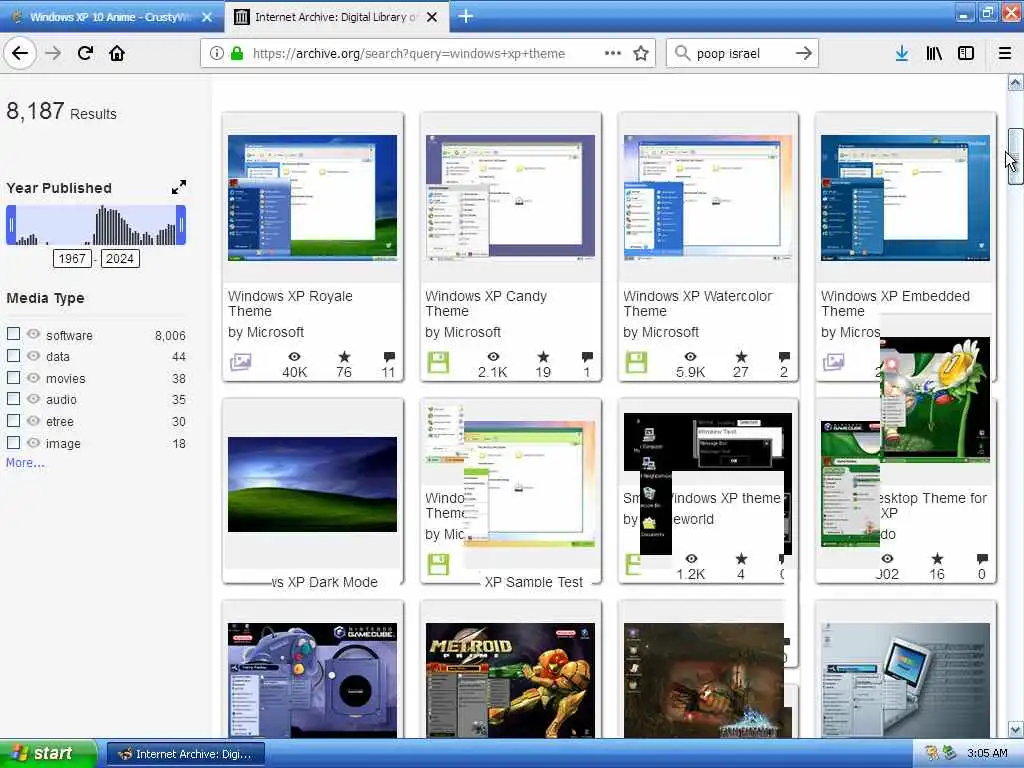Open the Firefox hamburger menu
1024x768 pixels.
(1005, 53)
